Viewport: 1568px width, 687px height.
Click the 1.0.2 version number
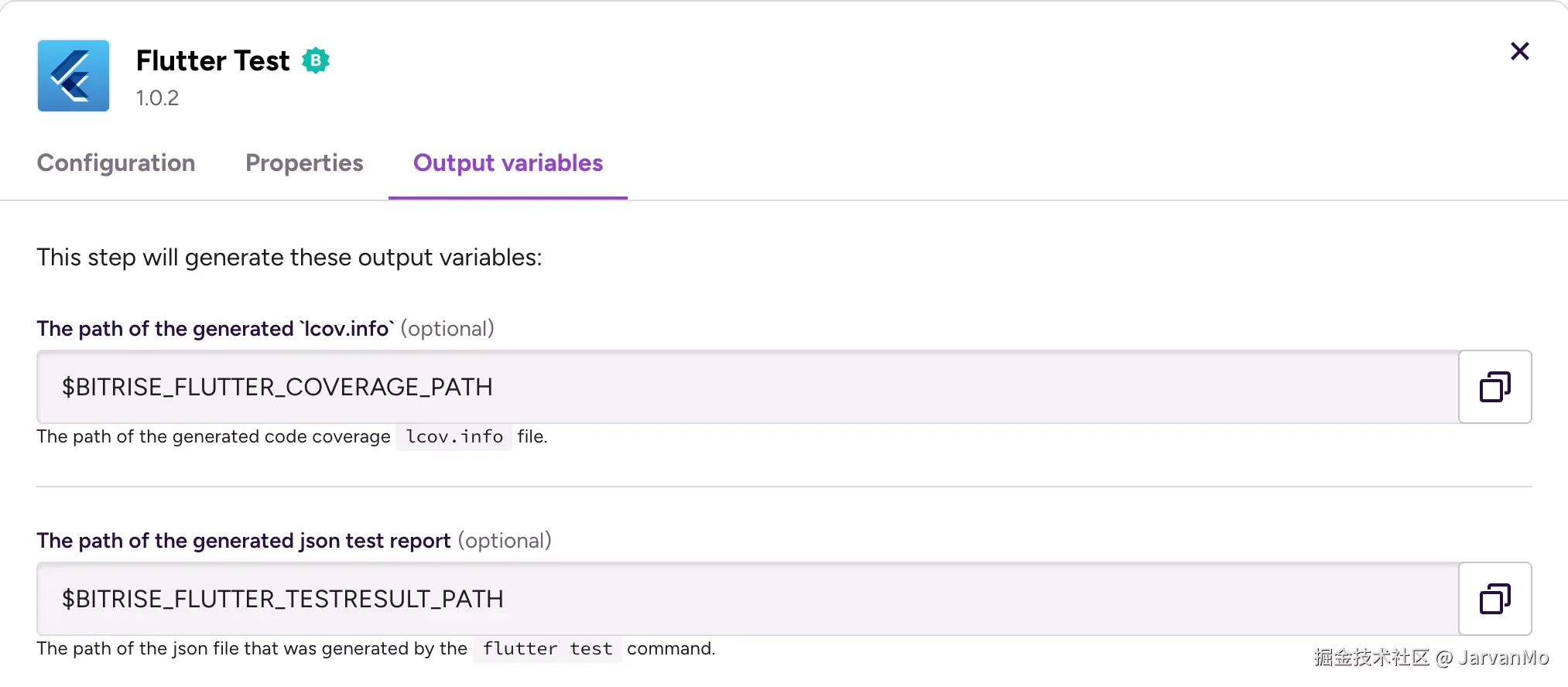157,98
